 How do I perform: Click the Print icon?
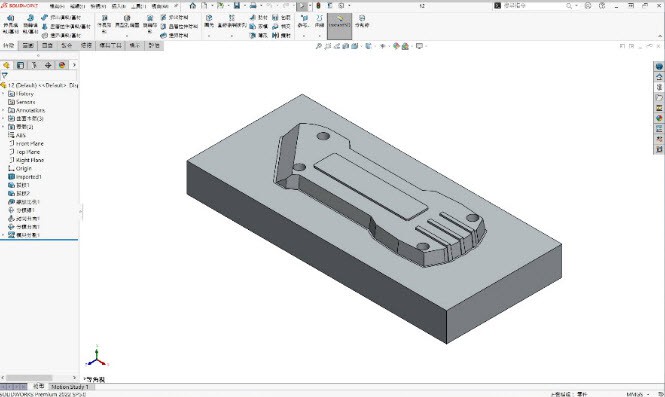[253, 6]
